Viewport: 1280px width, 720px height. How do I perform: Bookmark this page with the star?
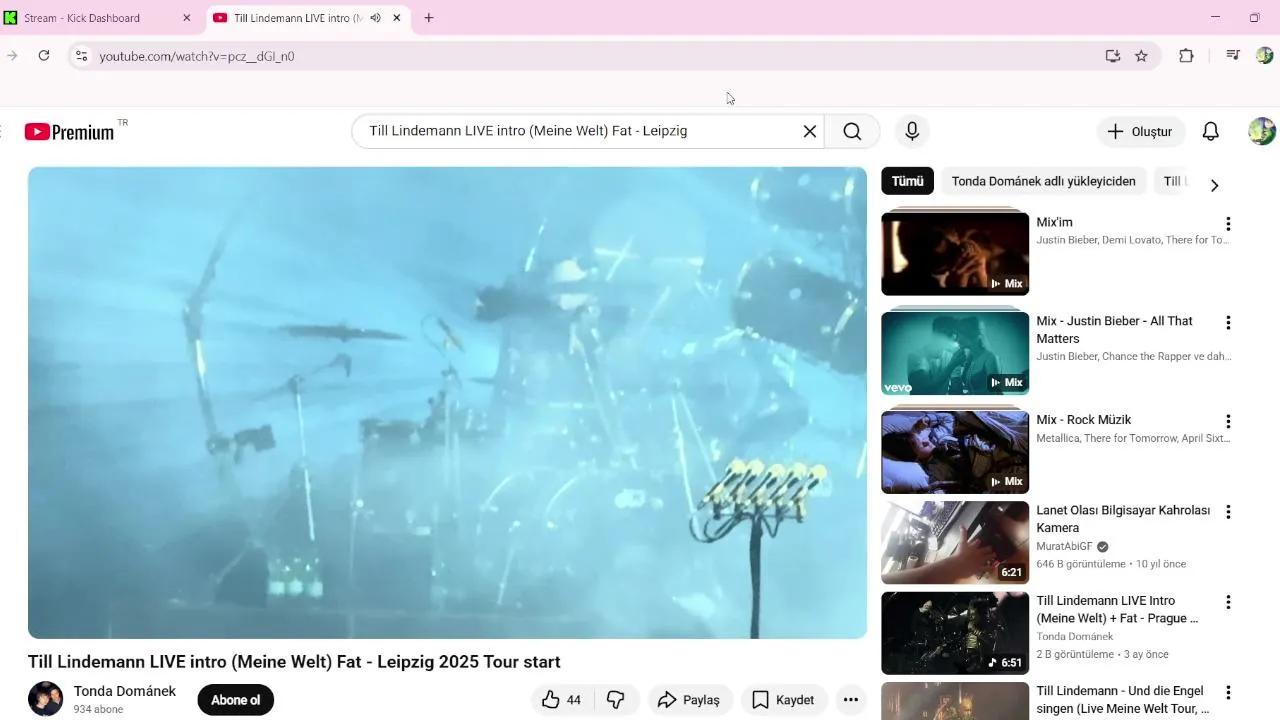pyautogui.click(x=1141, y=56)
